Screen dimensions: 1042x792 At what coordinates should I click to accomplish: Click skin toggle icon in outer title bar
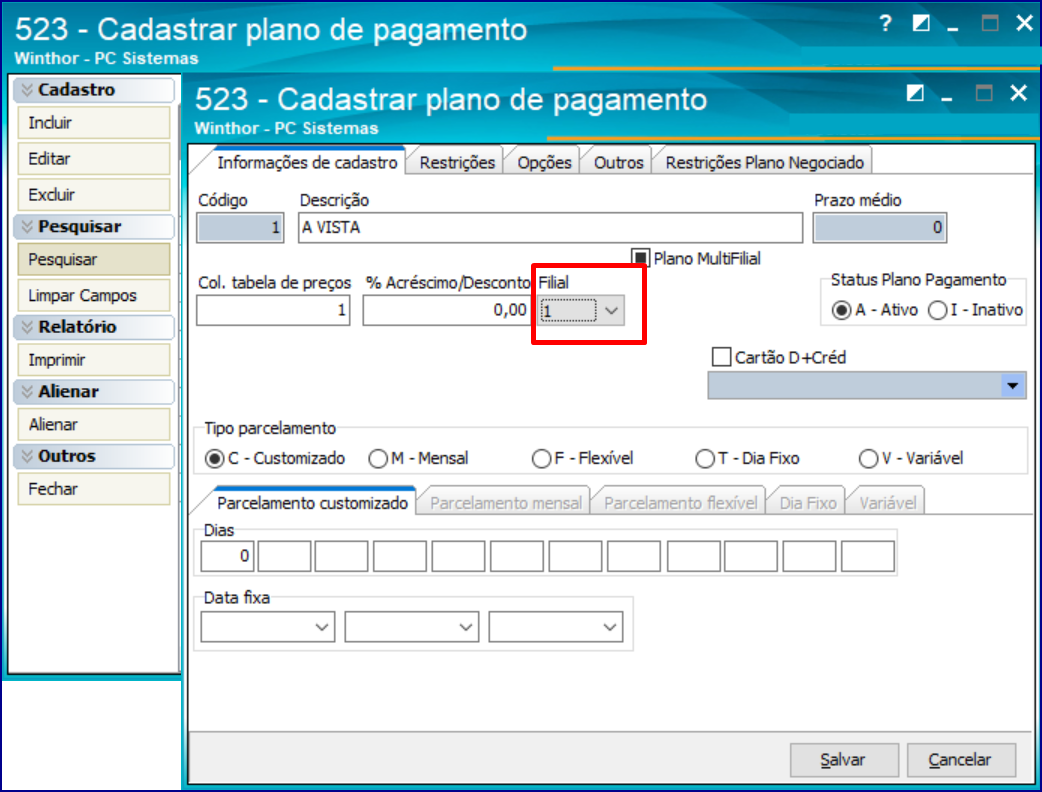click(x=921, y=23)
